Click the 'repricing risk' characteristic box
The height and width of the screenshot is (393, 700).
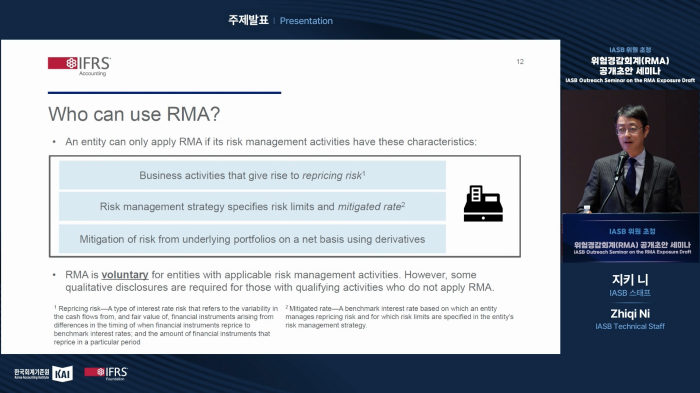click(x=252, y=175)
